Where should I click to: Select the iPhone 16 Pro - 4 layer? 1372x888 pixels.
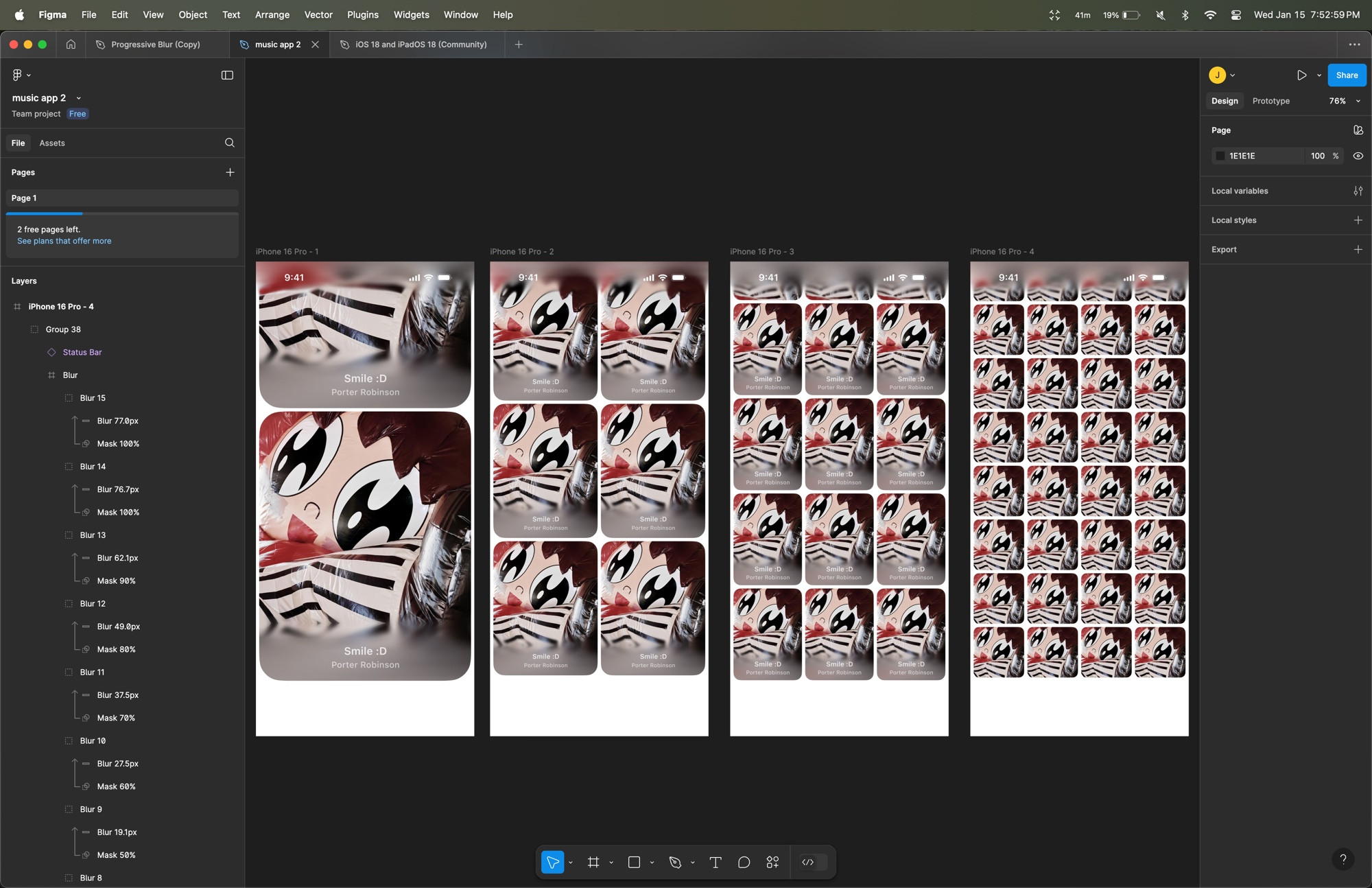[61, 307]
